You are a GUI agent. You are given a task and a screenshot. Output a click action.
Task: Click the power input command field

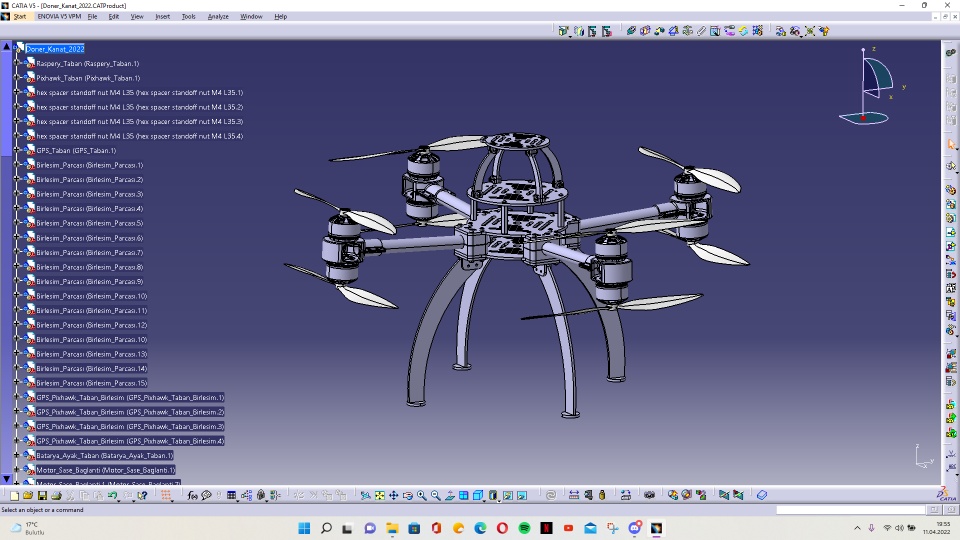point(850,509)
